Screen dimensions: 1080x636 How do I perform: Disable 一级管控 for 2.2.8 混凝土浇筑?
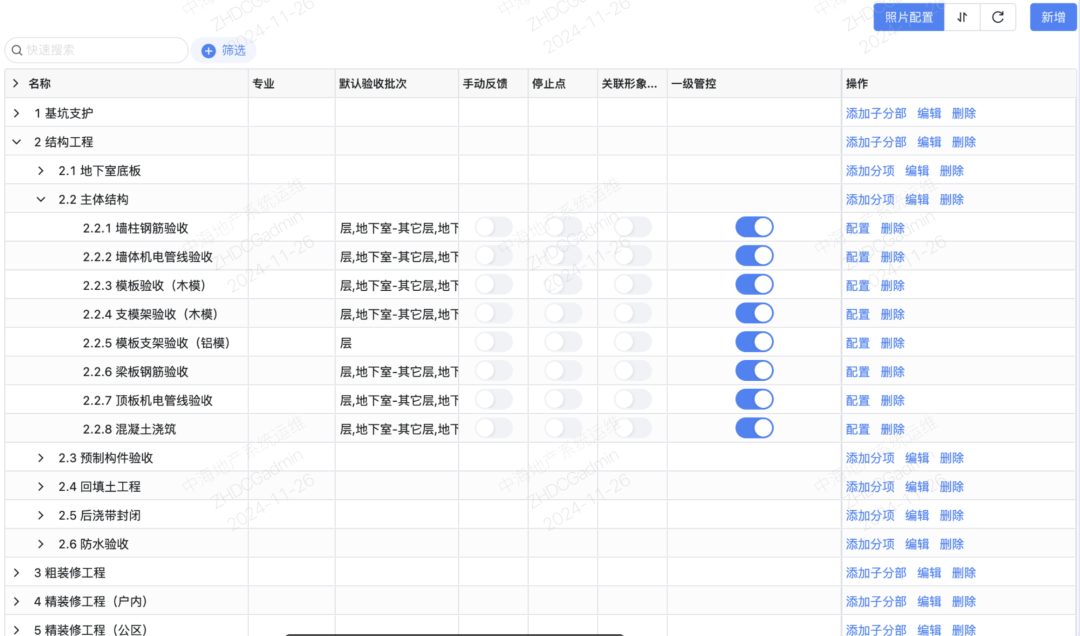coord(754,428)
